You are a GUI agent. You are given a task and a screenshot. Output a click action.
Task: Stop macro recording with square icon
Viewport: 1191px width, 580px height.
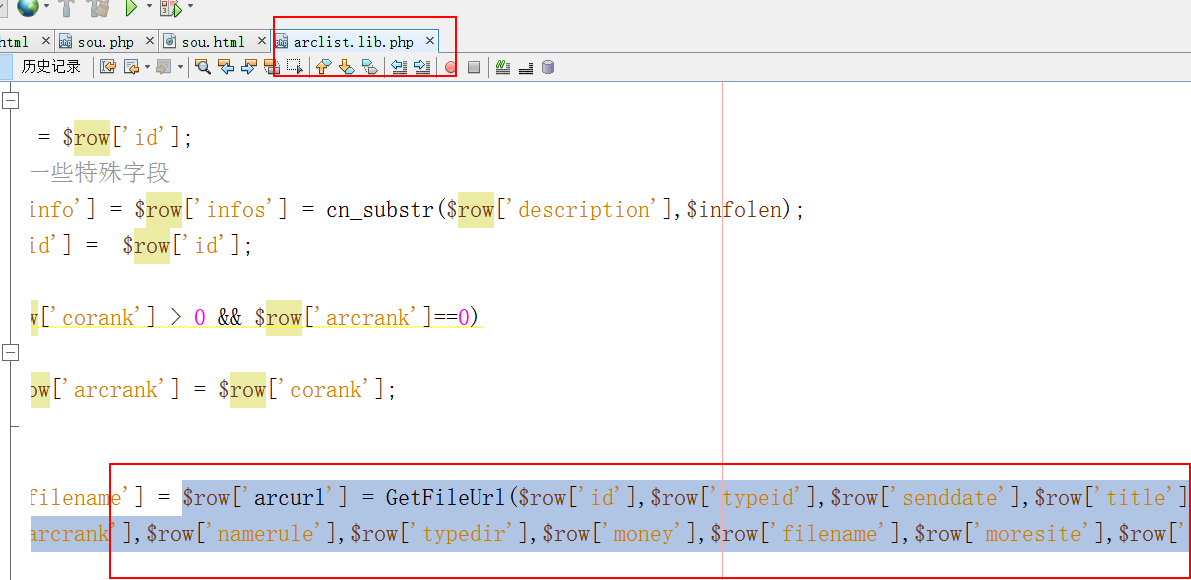point(474,68)
